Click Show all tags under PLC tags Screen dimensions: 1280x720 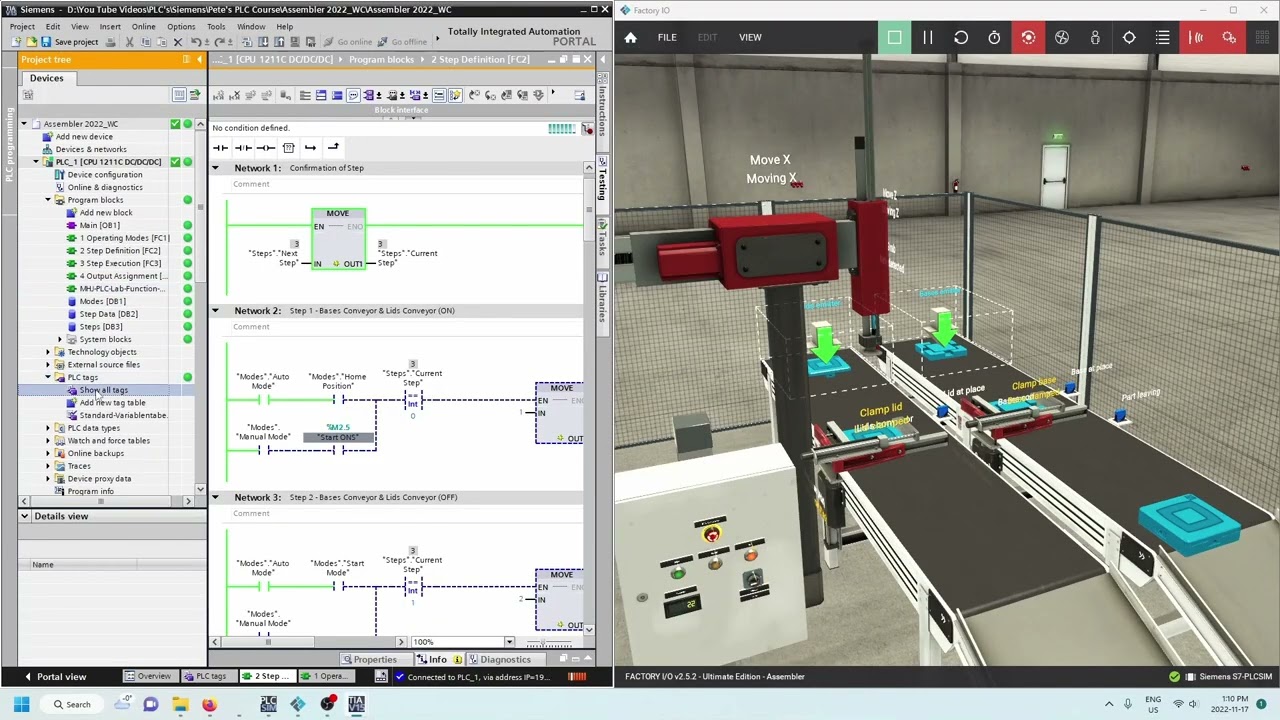(104, 390)
